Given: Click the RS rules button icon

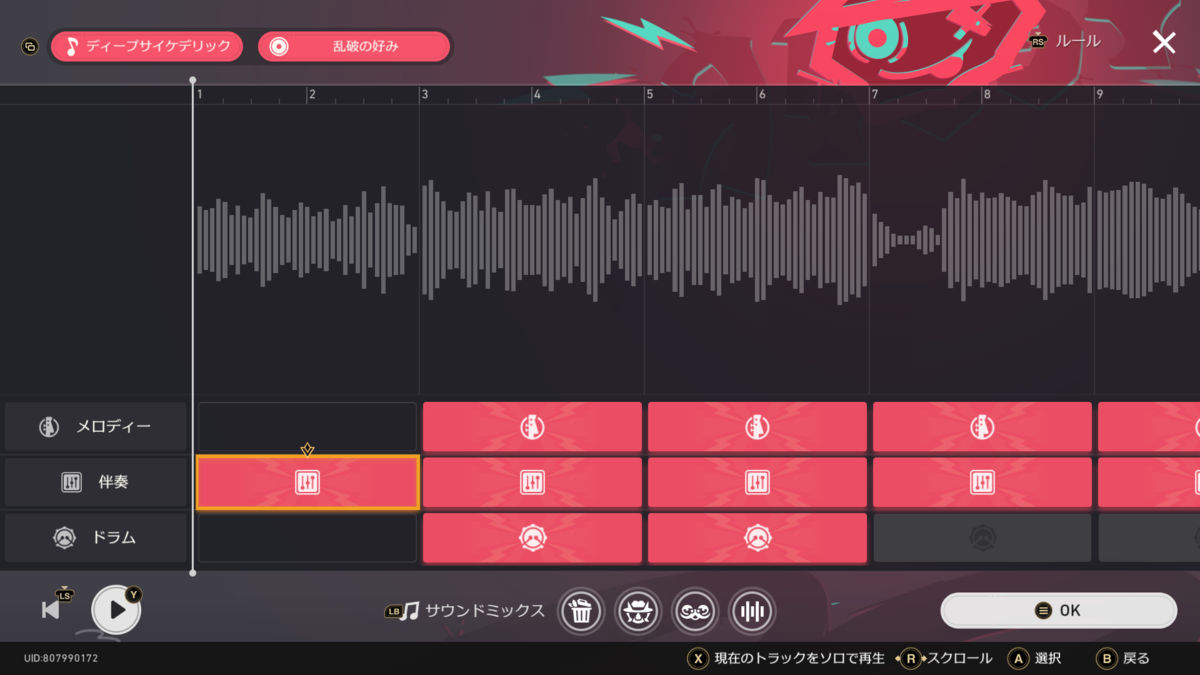Looking at the screenshot, I should point(1038,41).
